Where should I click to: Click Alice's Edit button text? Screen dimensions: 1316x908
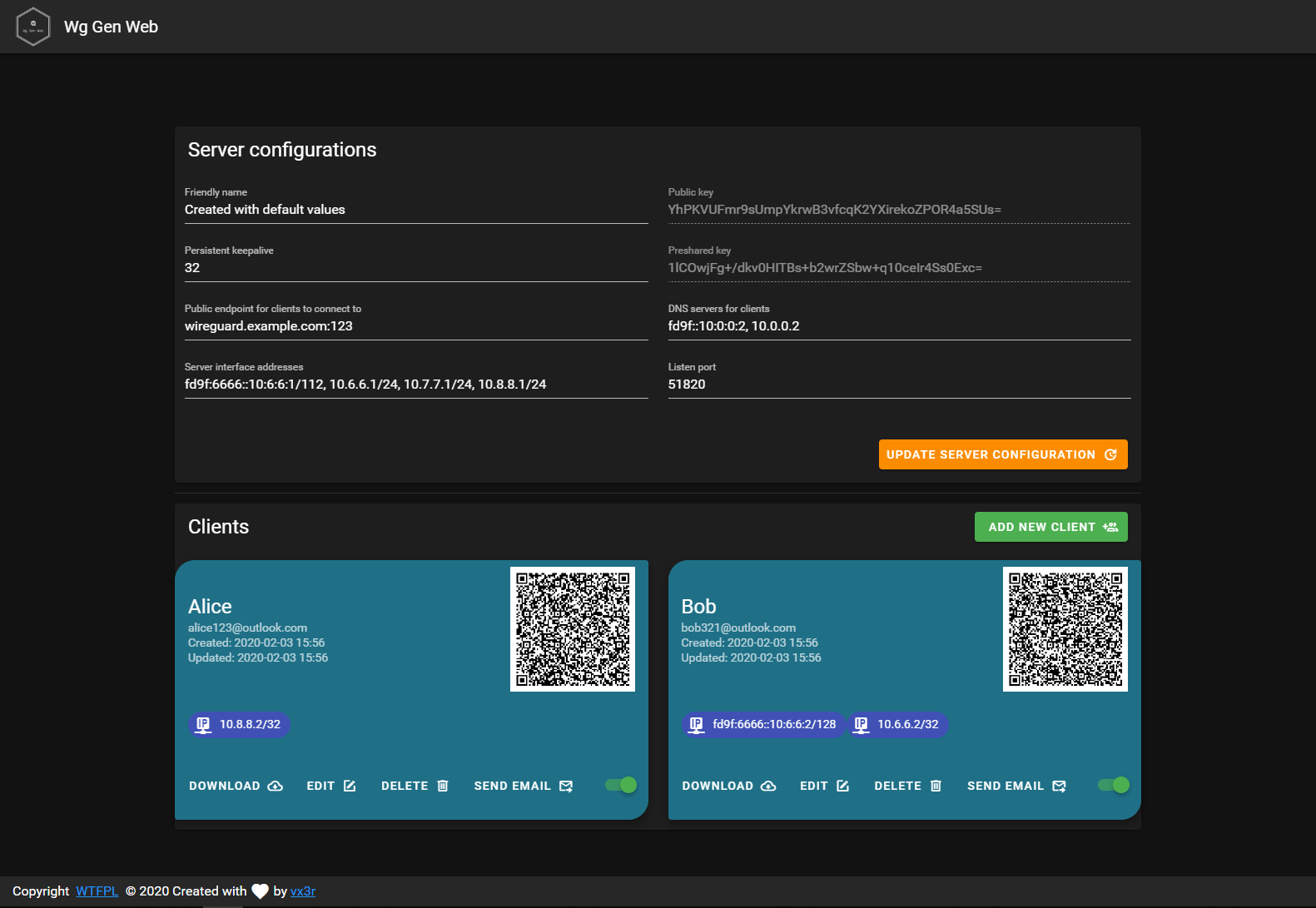(320, 786)
